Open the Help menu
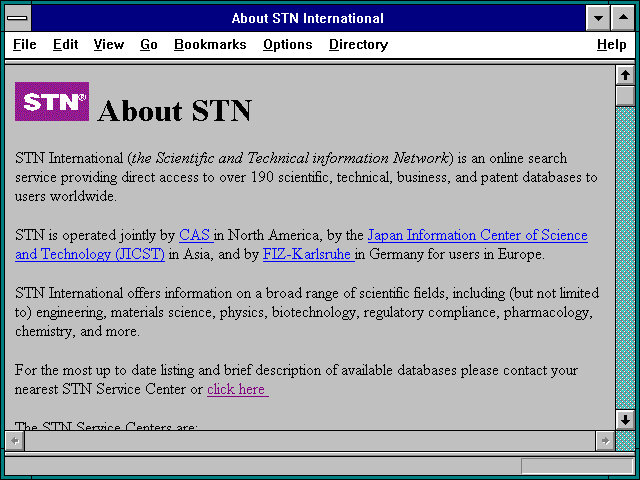 click(611, 44)
